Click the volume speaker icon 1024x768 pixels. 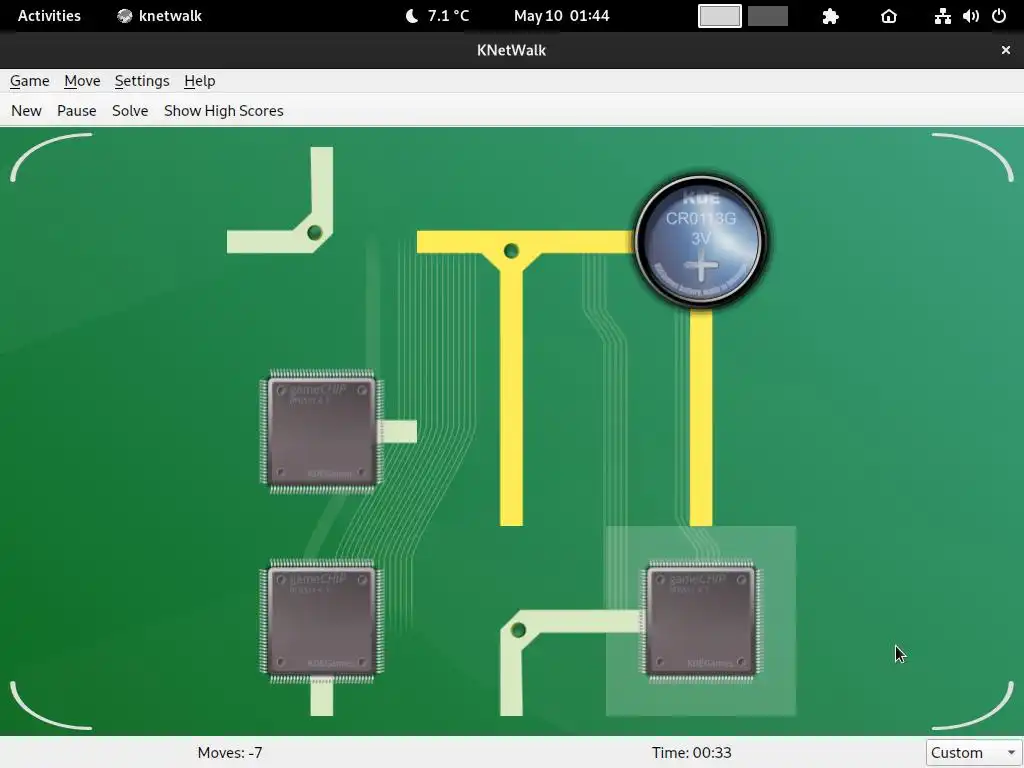[970, 16]
